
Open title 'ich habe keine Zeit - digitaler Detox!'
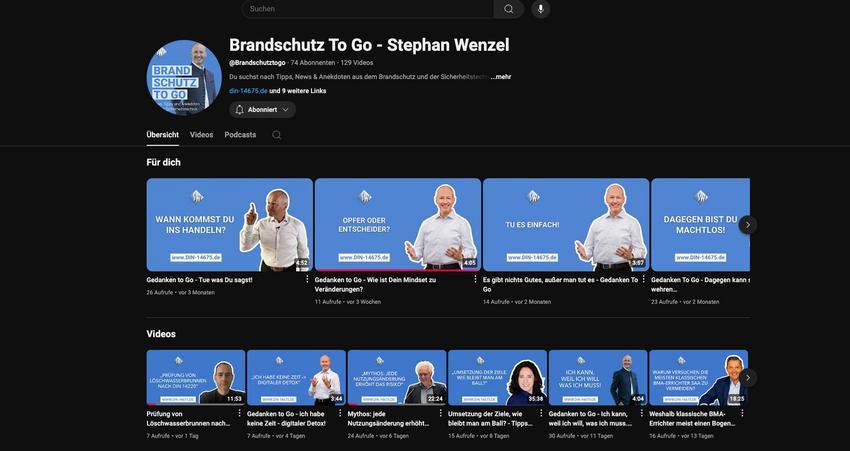[x=286, y=418]
